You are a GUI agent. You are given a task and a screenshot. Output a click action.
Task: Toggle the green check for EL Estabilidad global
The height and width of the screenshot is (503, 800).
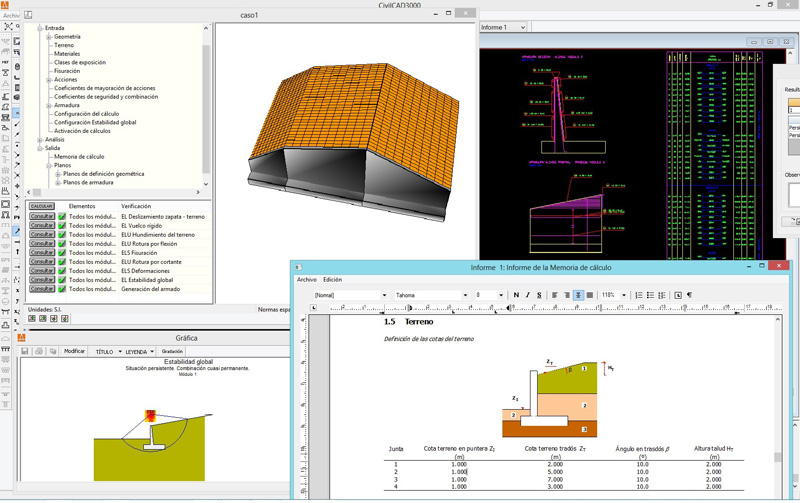[x=62, y=280]
